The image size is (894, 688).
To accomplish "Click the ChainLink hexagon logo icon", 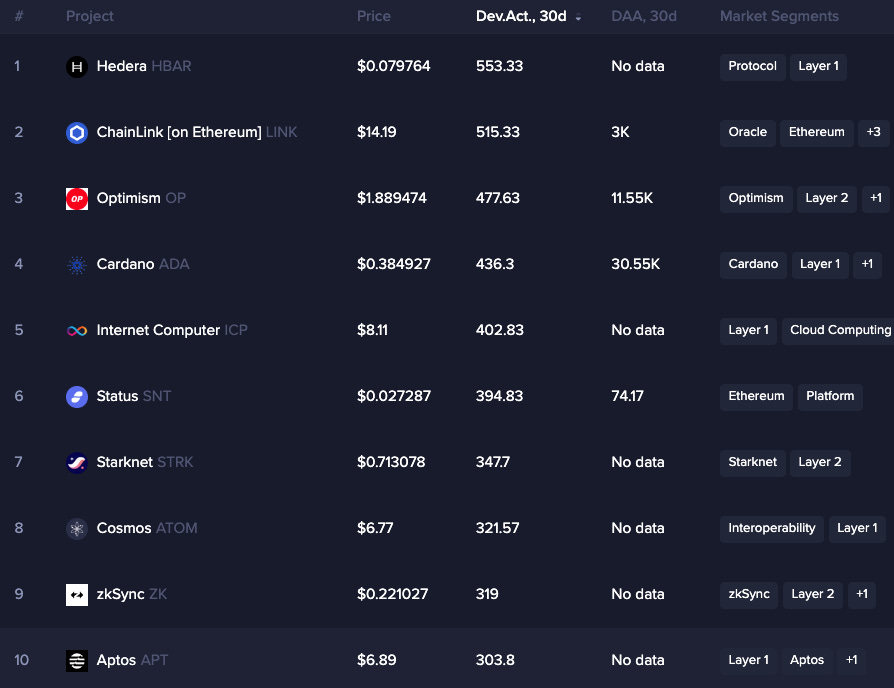I will (77, 133).
